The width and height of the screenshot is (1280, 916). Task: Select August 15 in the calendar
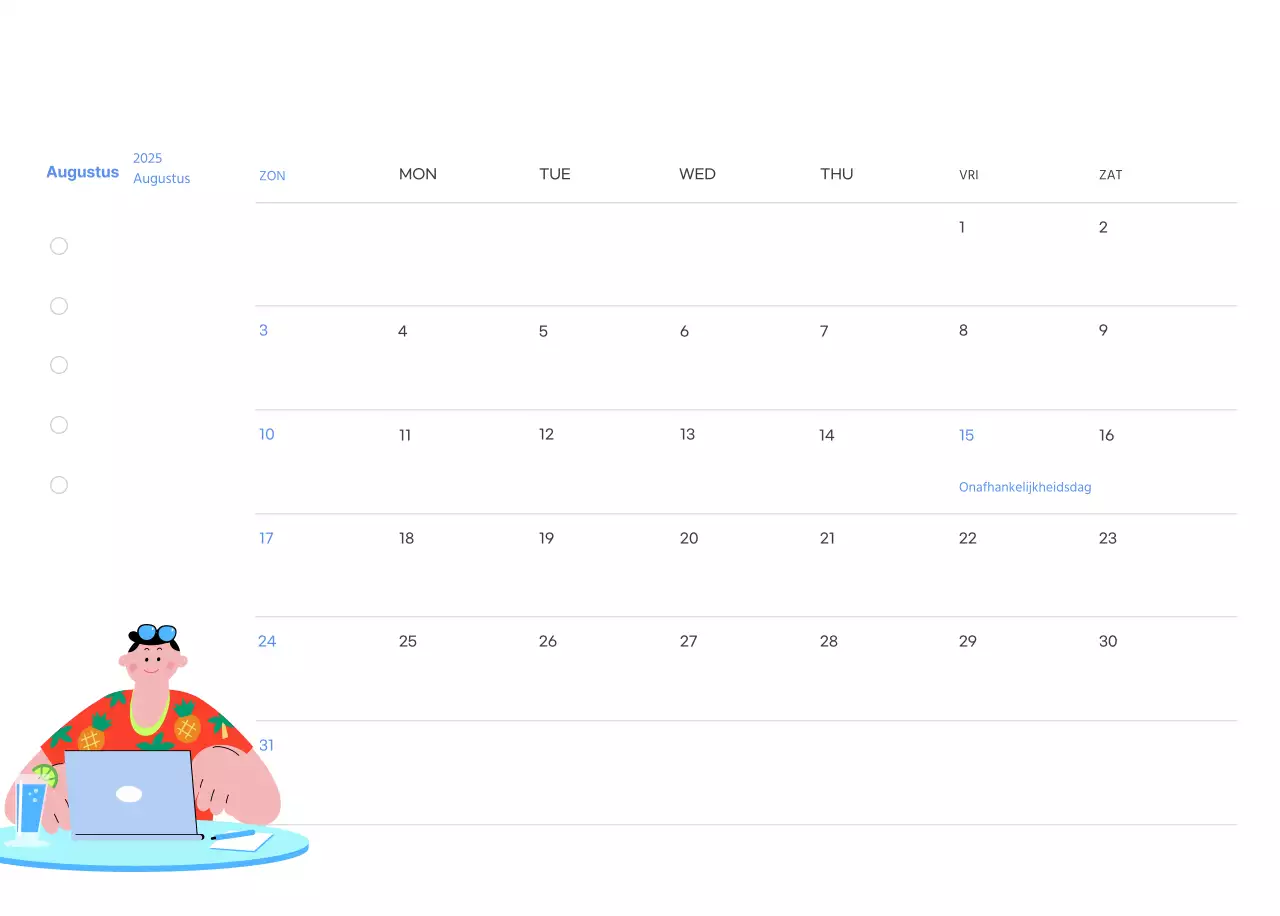click(x=966, y=434)
